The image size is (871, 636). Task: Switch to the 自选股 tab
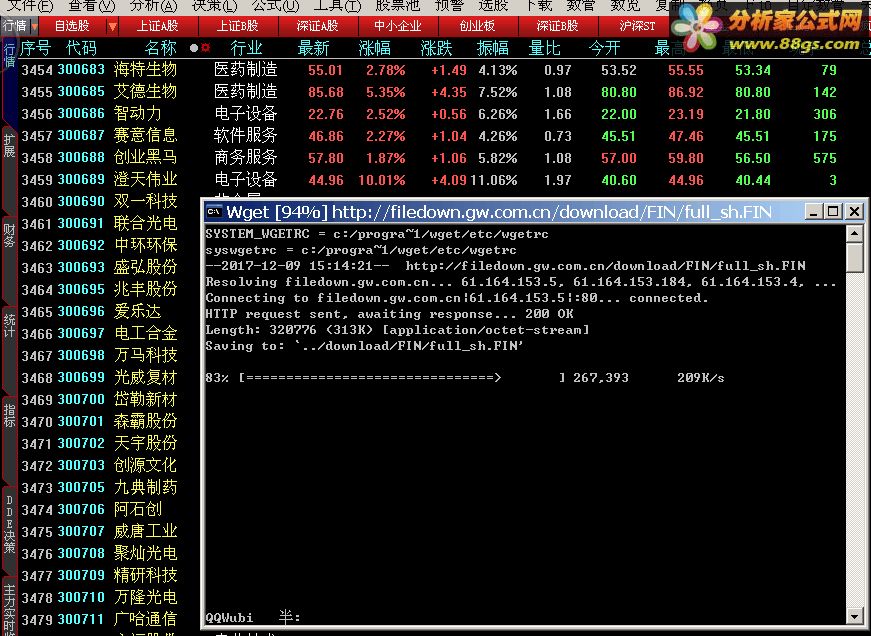click(x=72, y=26)
